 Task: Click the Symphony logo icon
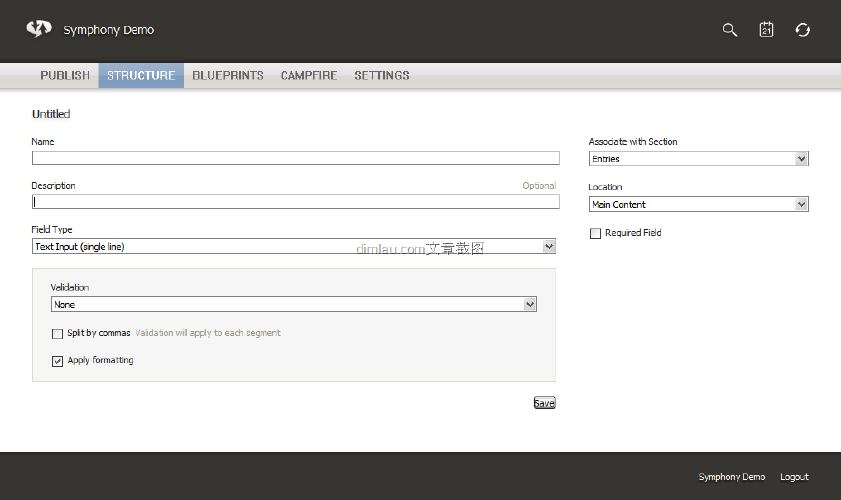[39, 28]
